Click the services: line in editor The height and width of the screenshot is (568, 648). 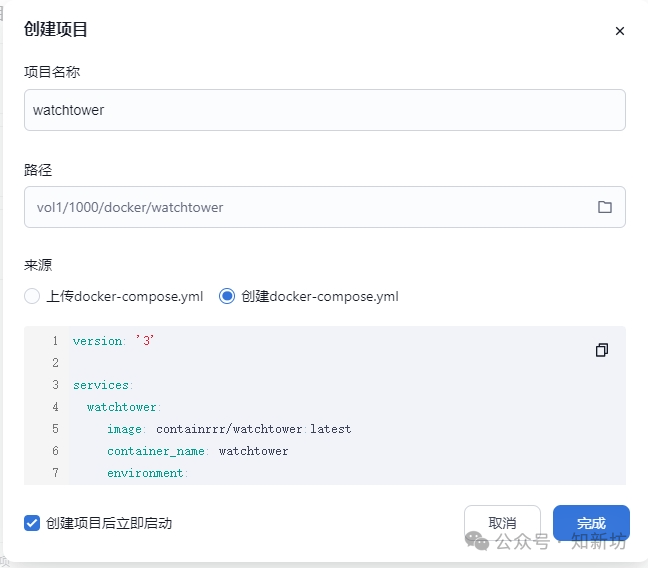103,385
